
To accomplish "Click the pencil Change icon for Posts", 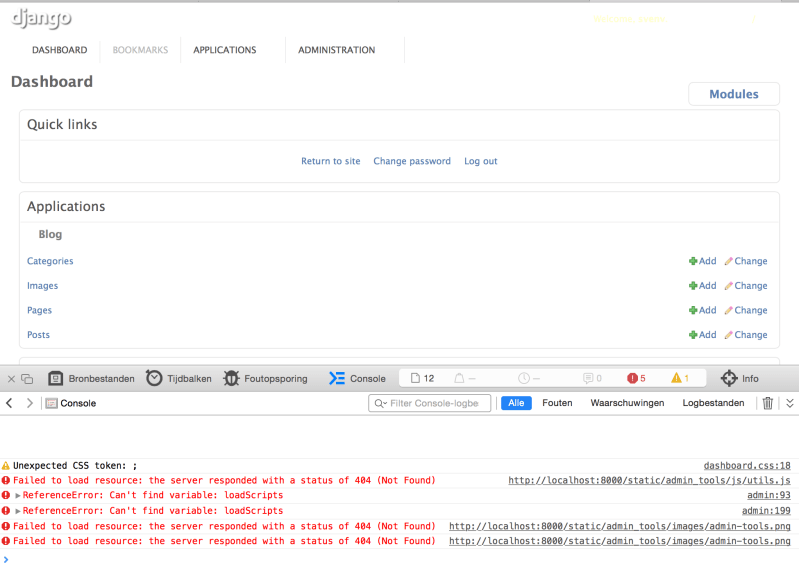I will (729, 335).
